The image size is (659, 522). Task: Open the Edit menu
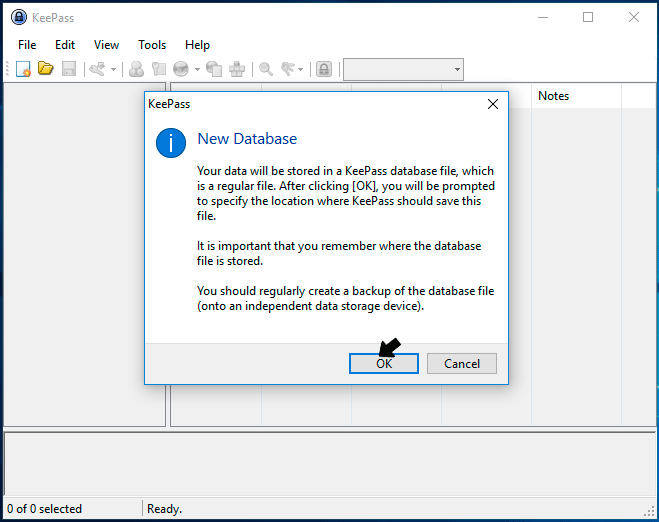coord(65,45)
